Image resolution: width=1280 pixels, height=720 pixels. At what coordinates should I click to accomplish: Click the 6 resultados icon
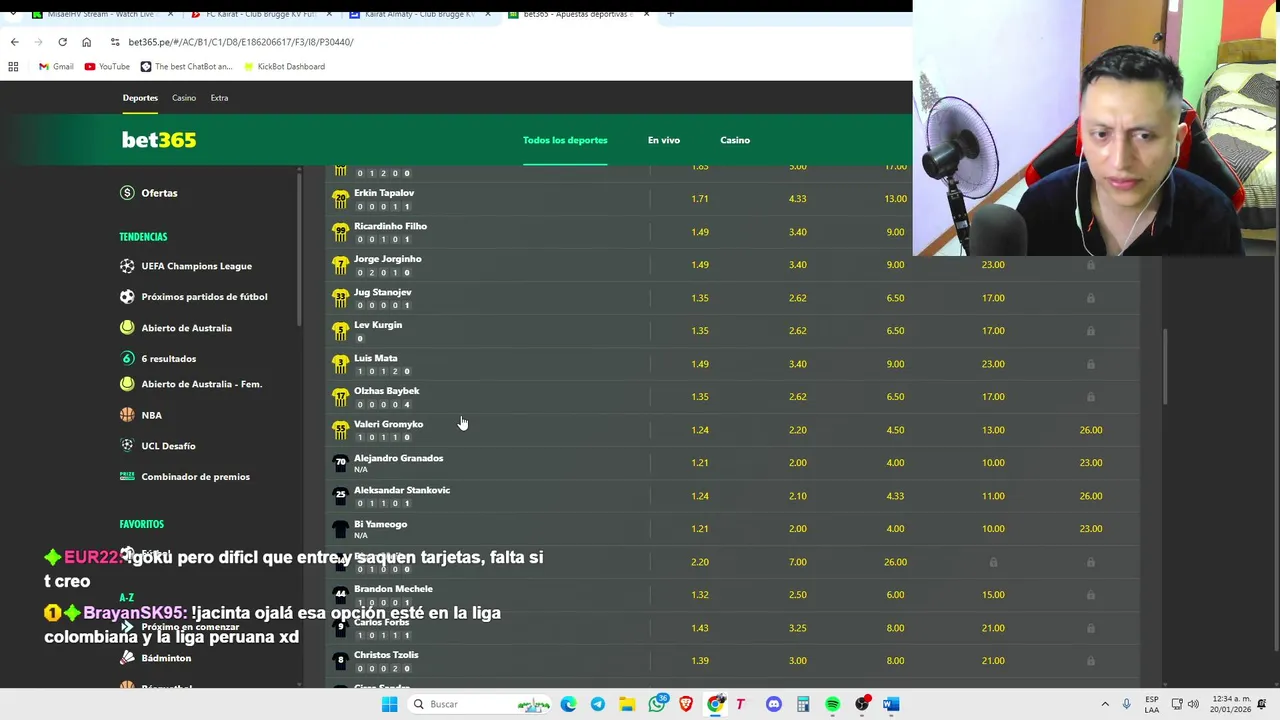point(127,358)
